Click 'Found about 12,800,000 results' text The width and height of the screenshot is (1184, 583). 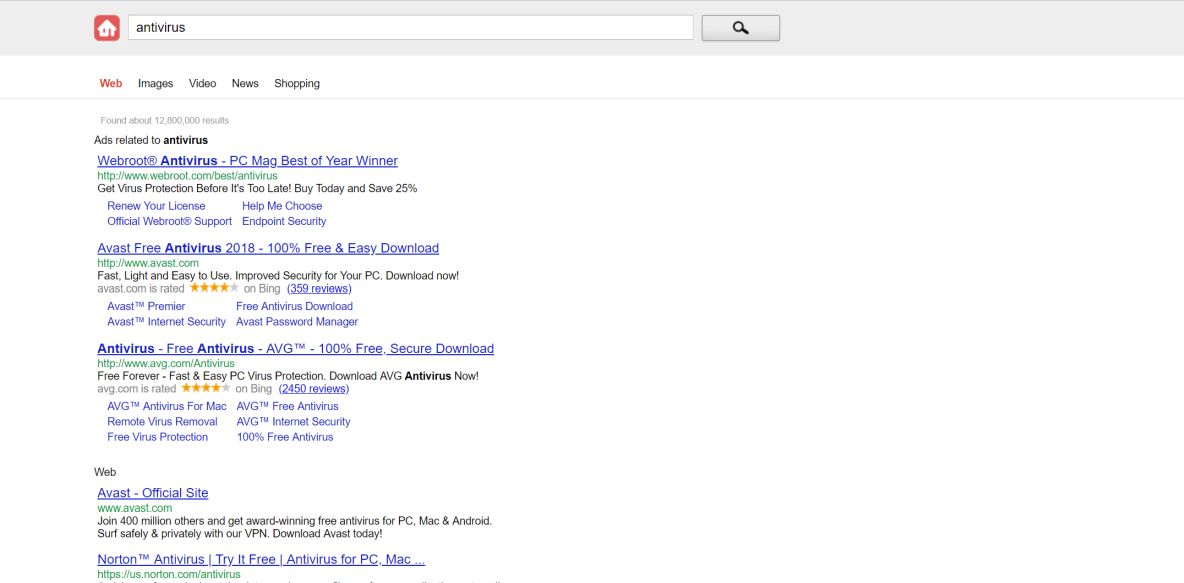(x=165, y=121)
